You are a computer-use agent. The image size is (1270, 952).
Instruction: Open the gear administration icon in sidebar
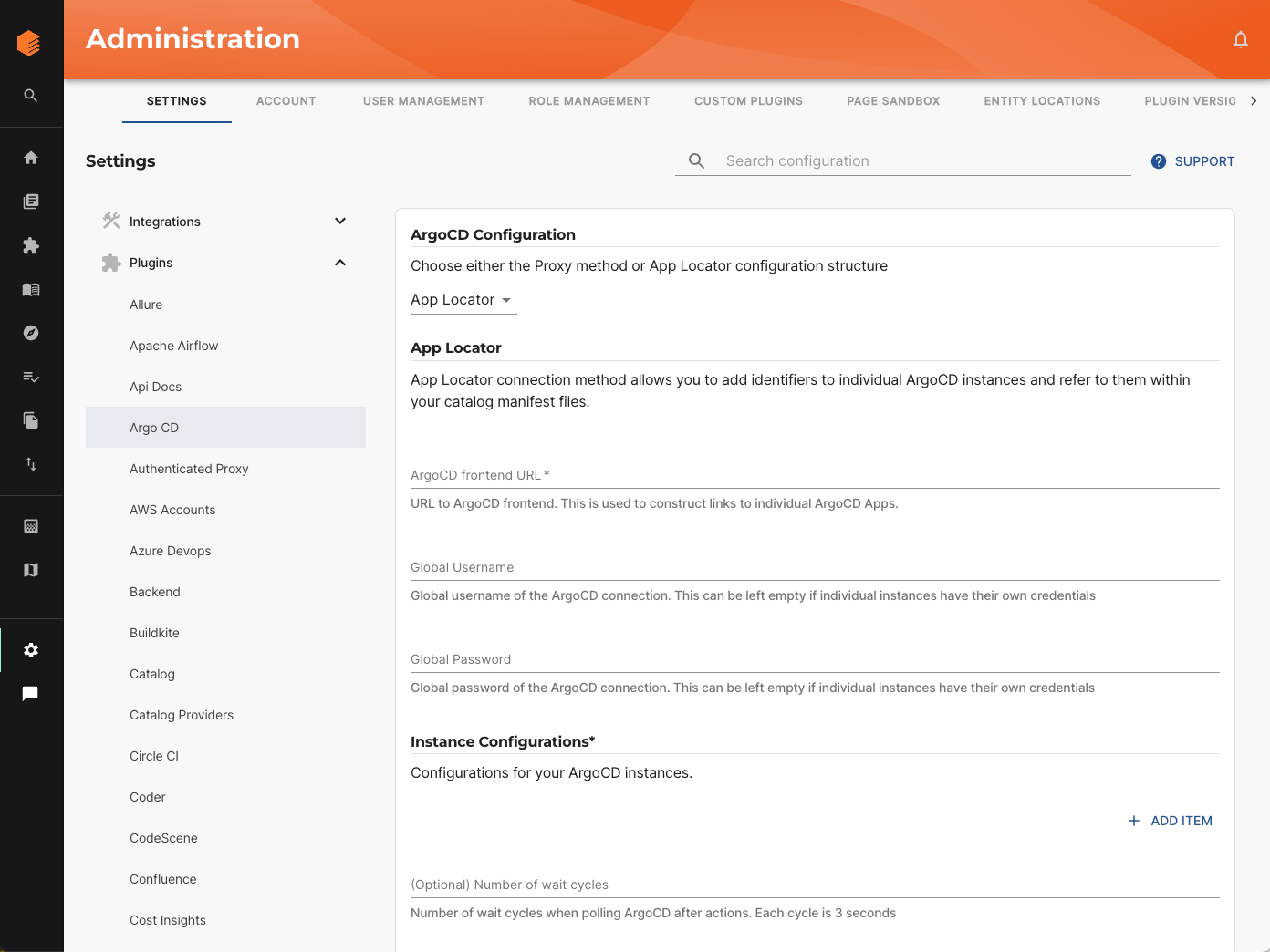coord(31,650)
